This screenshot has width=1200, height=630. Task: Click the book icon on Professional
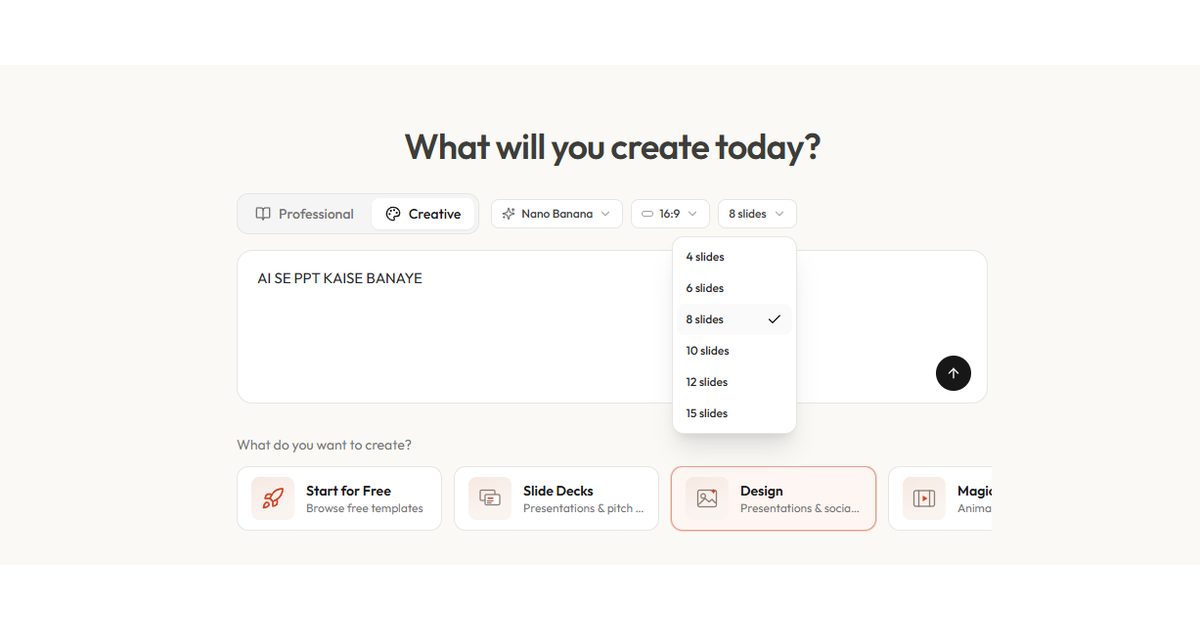pos(263,214)
